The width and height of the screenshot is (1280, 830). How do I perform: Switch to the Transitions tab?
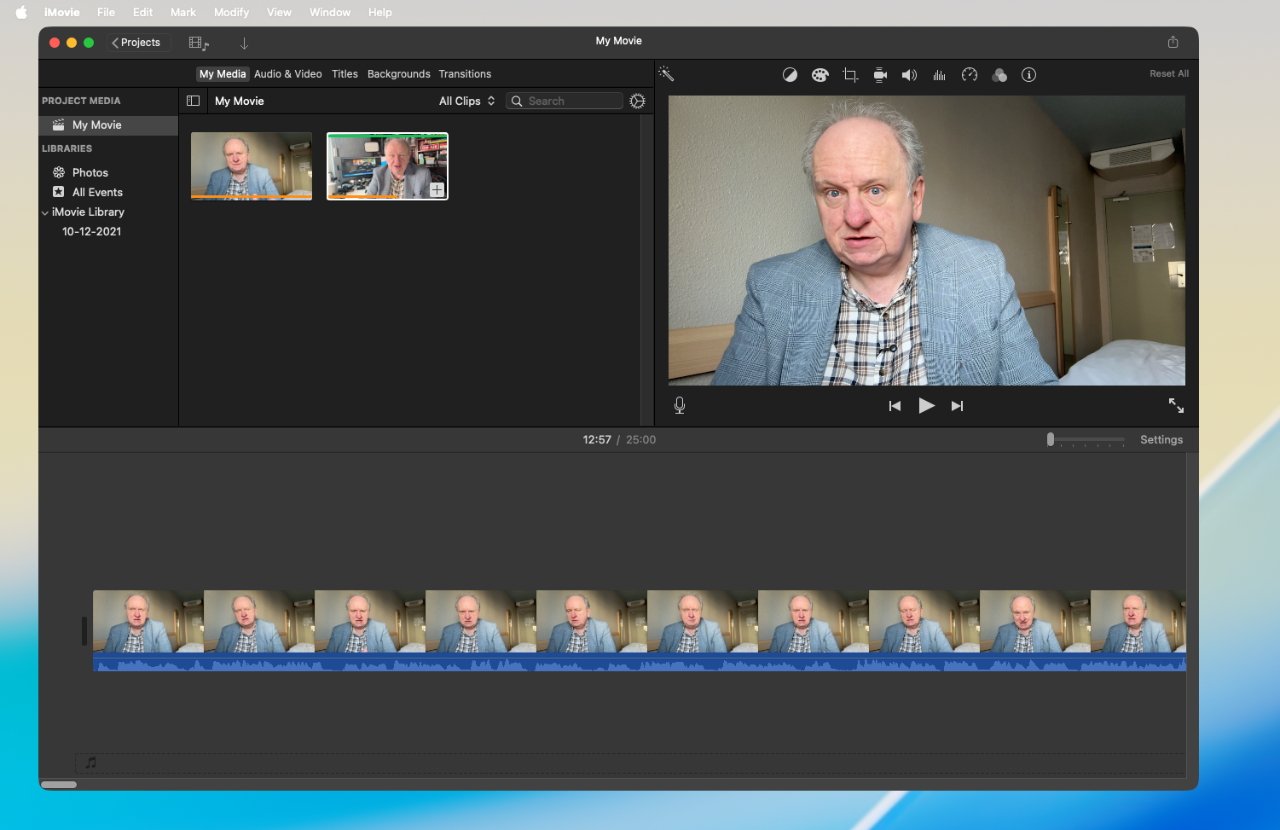(x=465, y=73)
